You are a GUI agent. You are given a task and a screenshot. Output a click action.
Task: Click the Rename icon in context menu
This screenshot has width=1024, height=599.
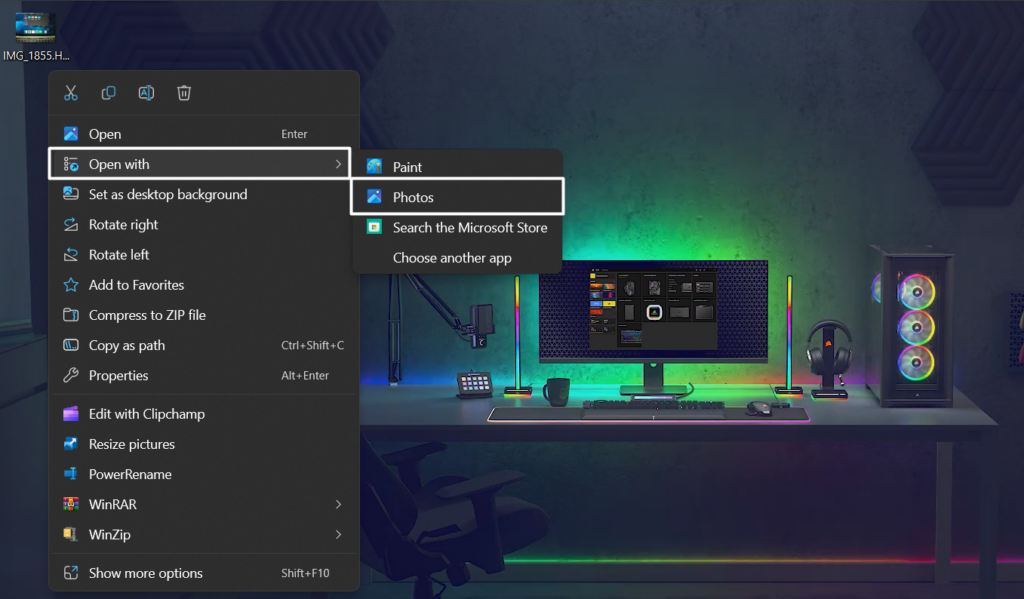pos(146,93)
